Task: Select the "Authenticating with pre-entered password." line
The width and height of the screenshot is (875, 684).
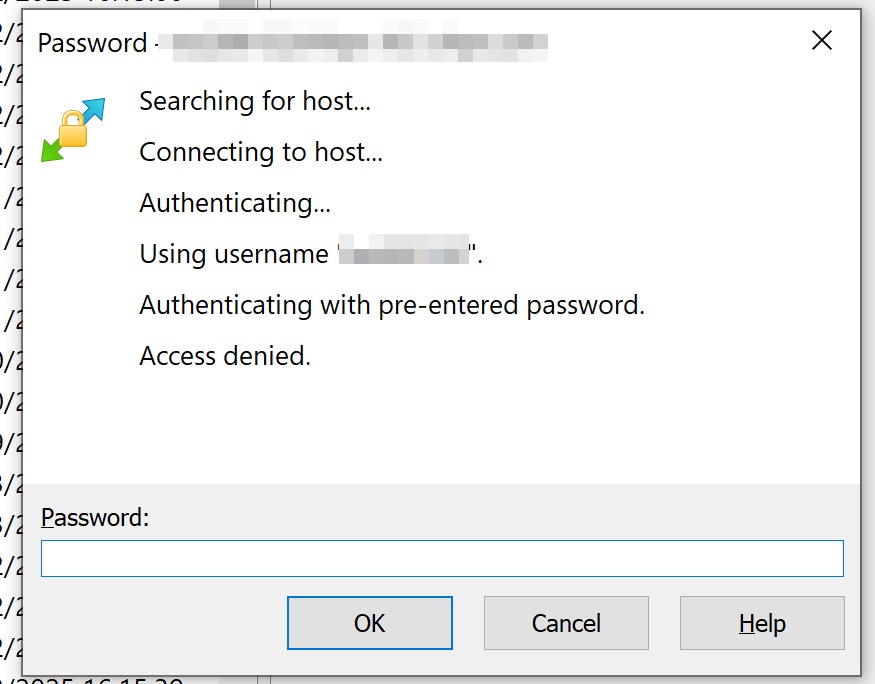Action: [x=392, y=305]
